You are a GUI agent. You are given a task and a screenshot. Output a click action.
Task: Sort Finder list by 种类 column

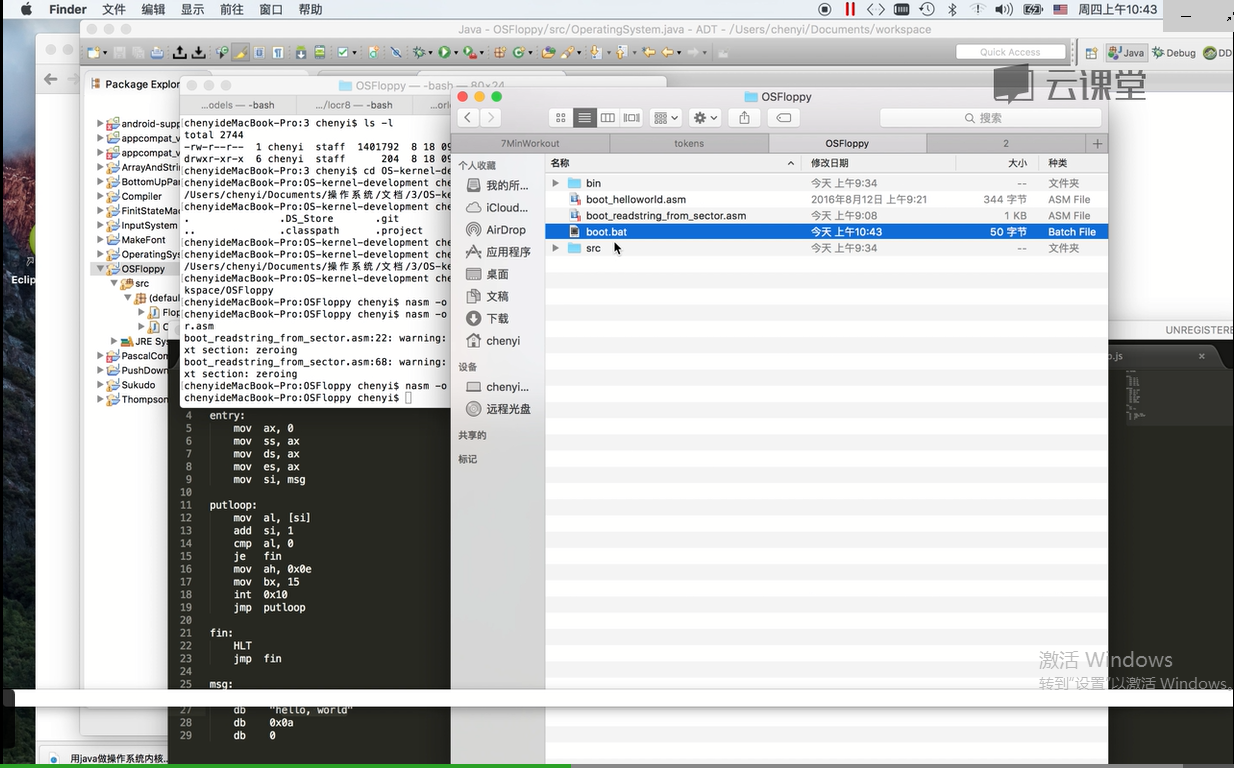click(1073, 163)
